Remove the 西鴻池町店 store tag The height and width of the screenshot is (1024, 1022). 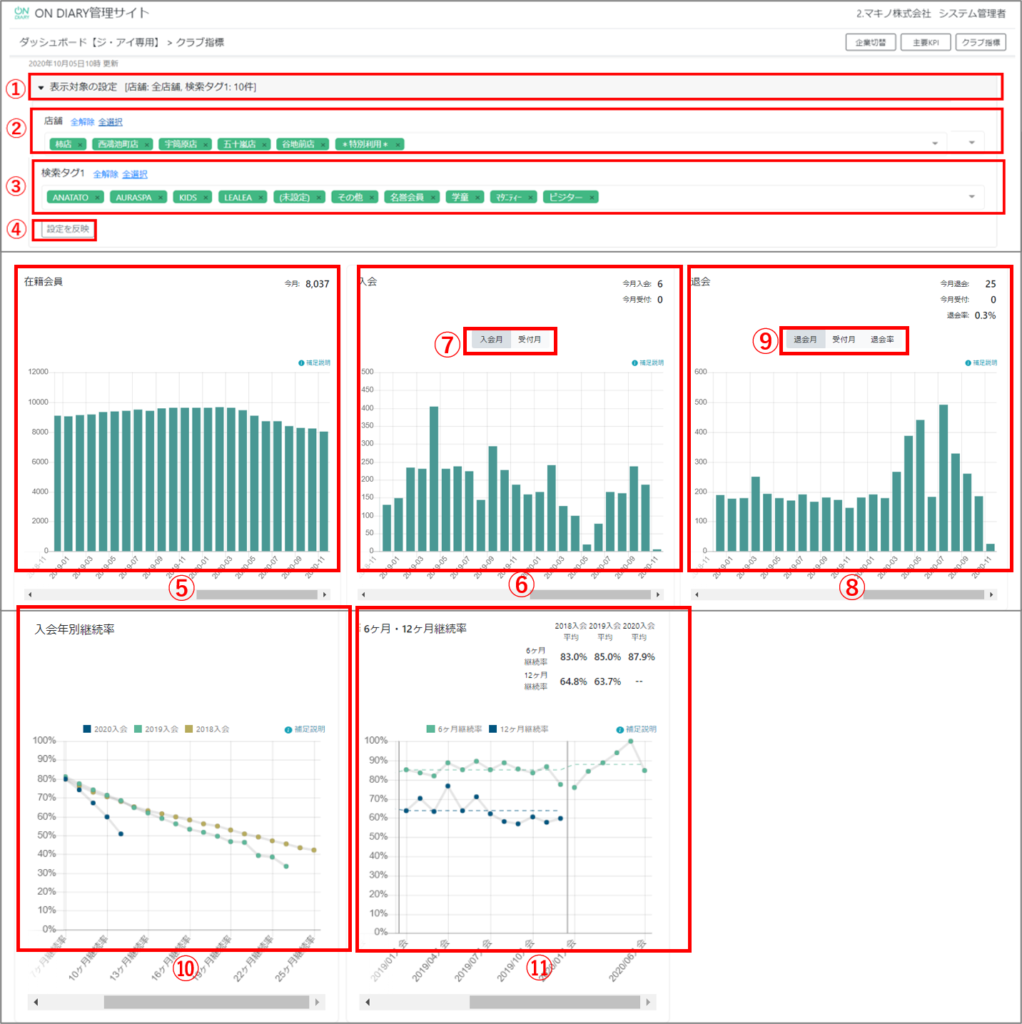tap(146, 144)
